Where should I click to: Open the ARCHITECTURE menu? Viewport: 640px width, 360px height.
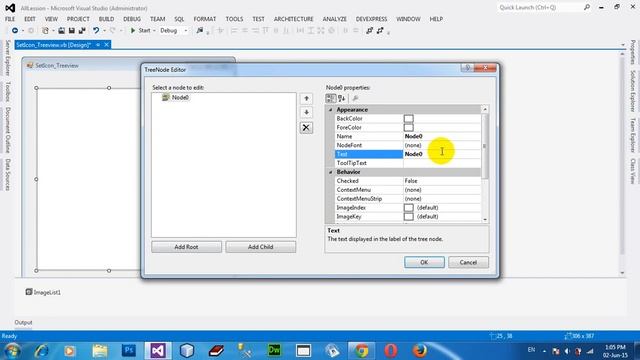tap(293, 19)
